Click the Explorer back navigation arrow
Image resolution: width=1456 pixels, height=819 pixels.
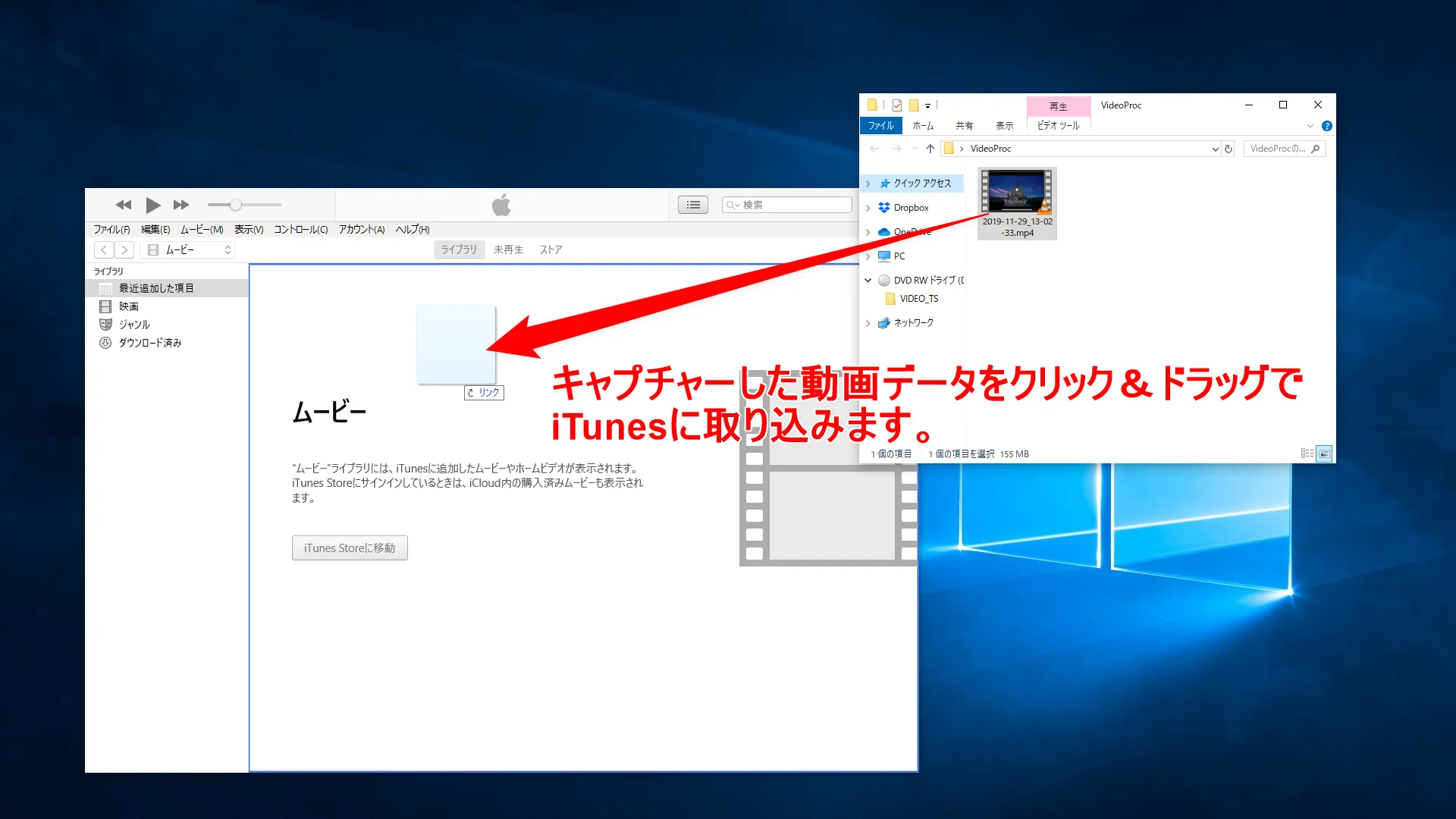[874, 149]
